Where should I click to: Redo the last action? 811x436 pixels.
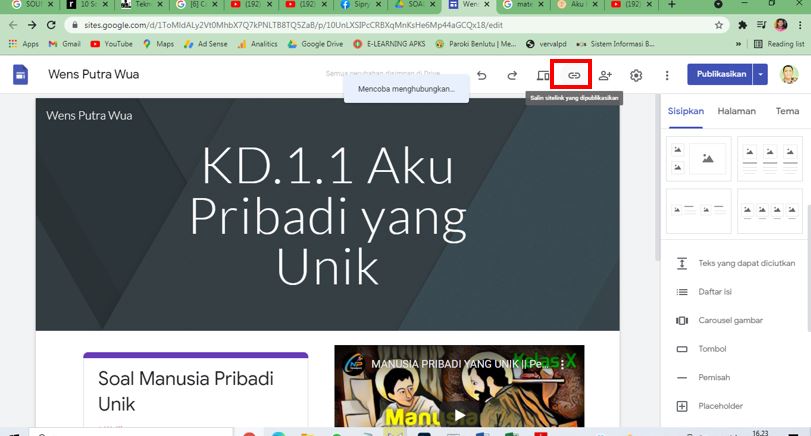point(512,75)
